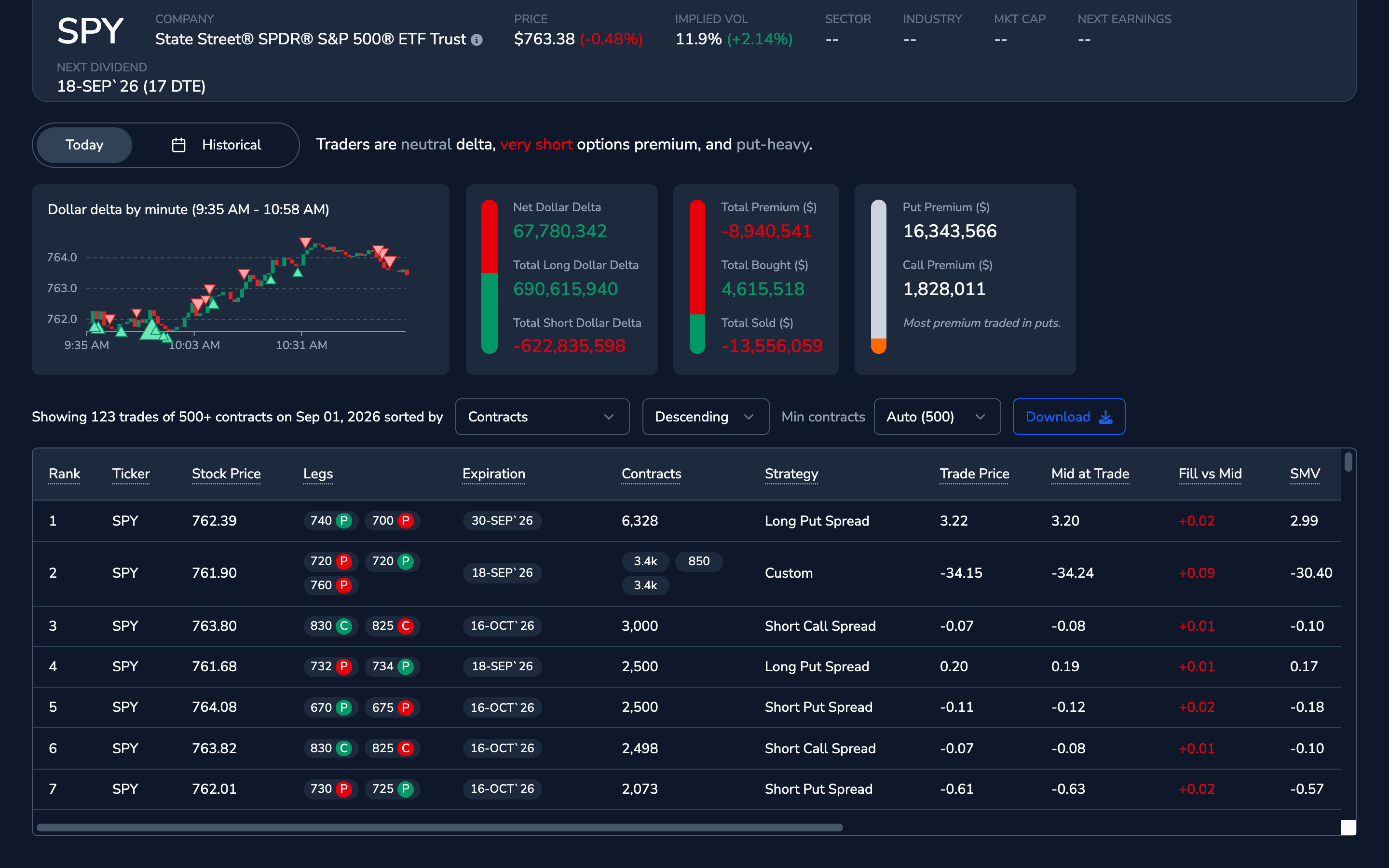Open the Descending sort order dropdown
Screen dimensions: 1389x868
coord(706,417)
